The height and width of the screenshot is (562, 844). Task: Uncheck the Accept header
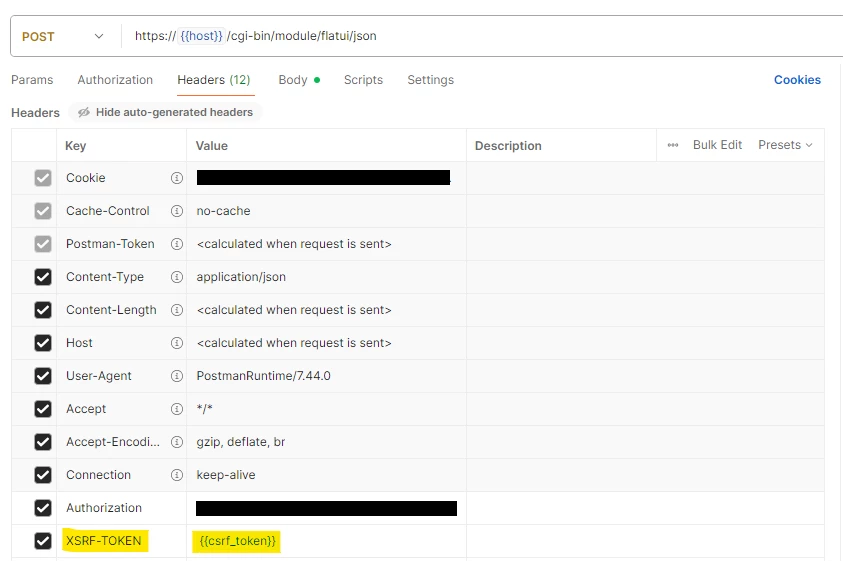click(43, 409)
